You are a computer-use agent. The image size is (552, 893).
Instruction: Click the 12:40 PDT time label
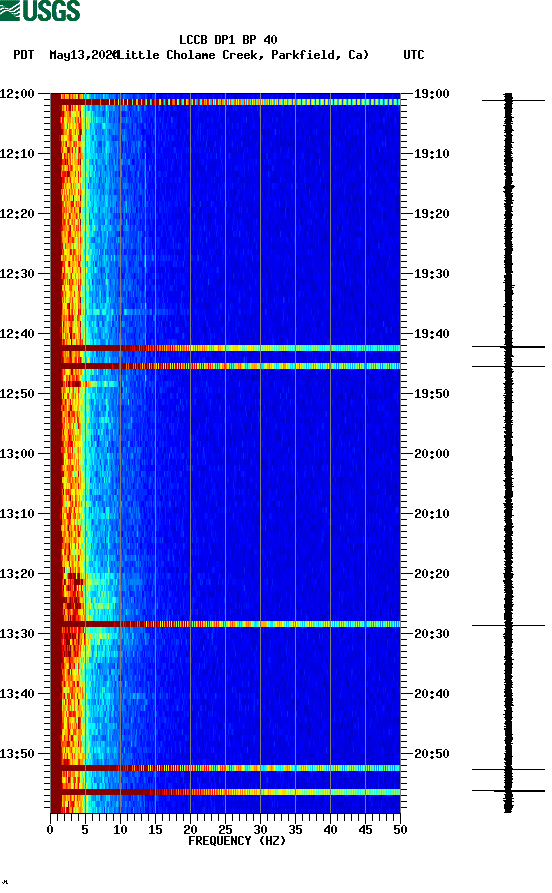click(17, 334)
